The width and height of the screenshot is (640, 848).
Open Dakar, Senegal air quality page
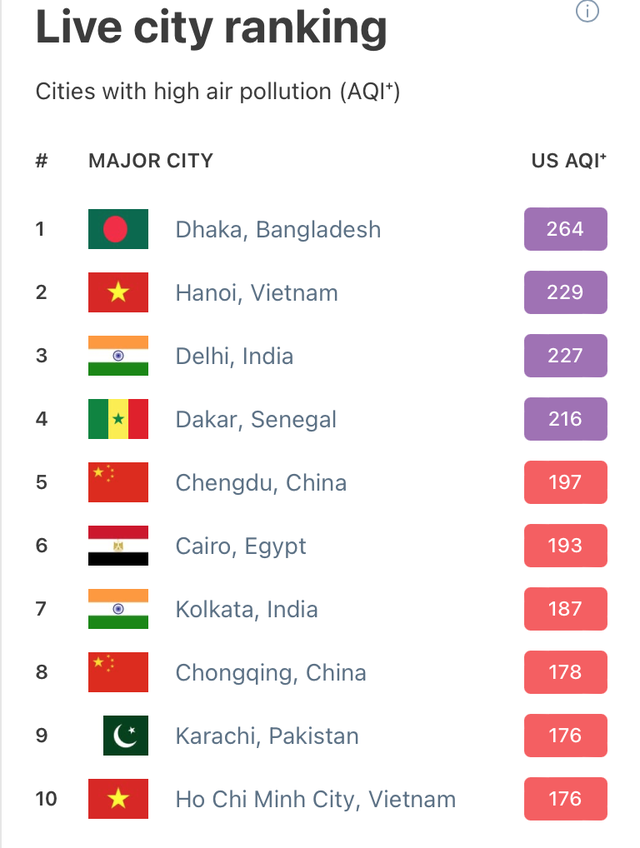(255, 420)
